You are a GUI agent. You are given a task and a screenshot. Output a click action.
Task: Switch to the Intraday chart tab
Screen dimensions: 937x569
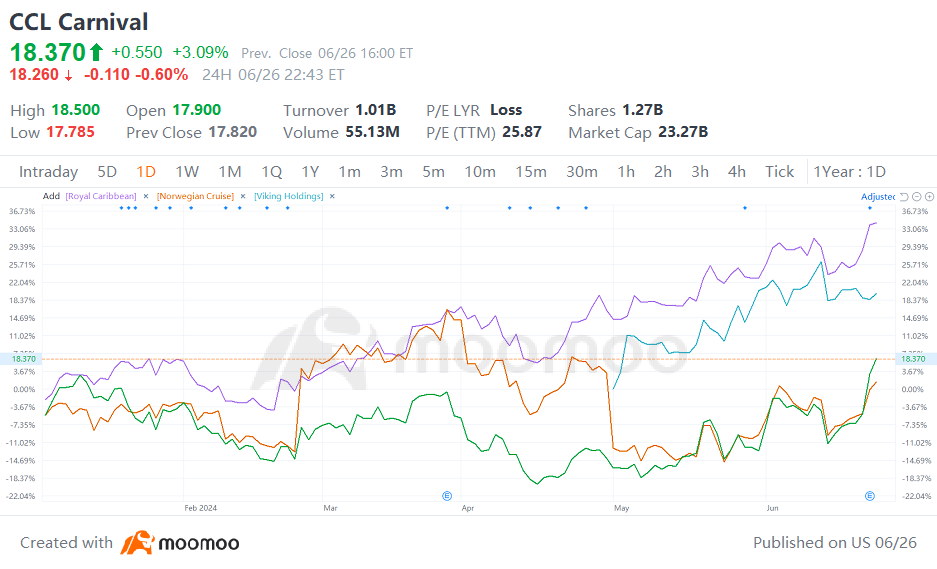[48, 172]
